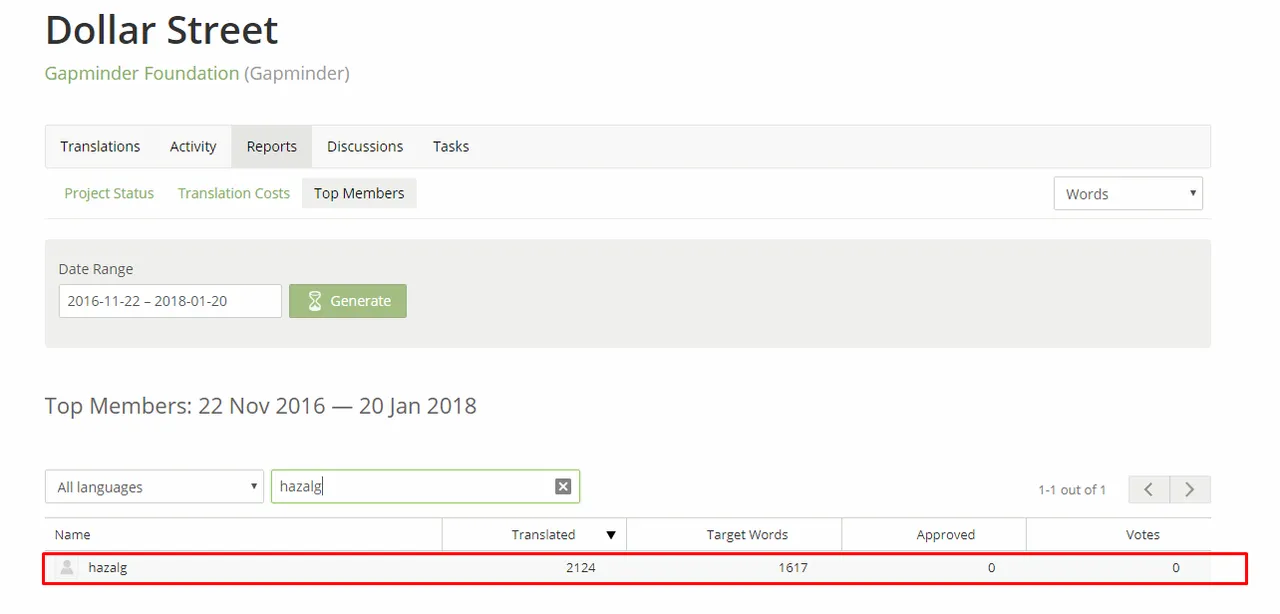Viewport: 1280px width, 614px height.
Task: Click the Dollar Street project title
Action: (162, 30)
